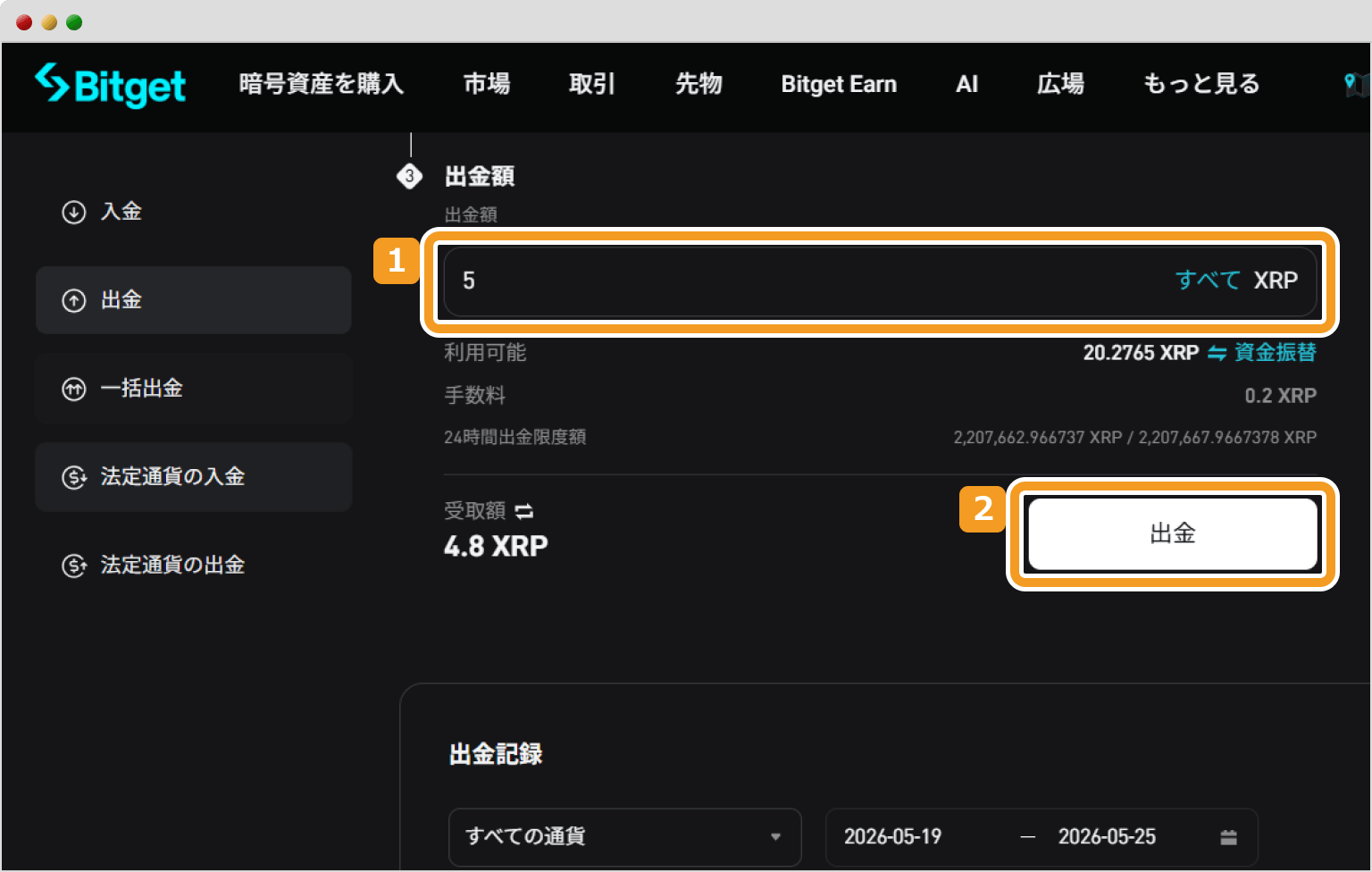Click the batch withdraw (一括出金) icon
The width and height of the screenshot is (1372, 872).
[73, 389]
